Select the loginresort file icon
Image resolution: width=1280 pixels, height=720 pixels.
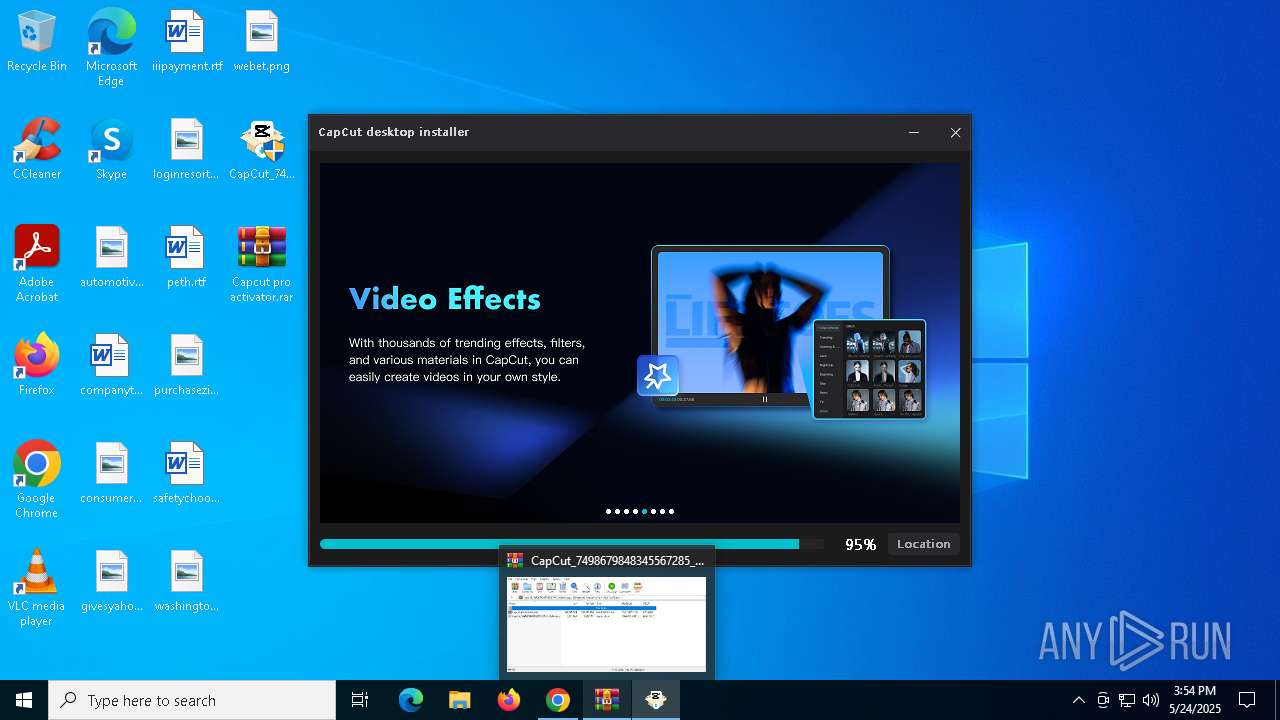[x=187, y=149]
